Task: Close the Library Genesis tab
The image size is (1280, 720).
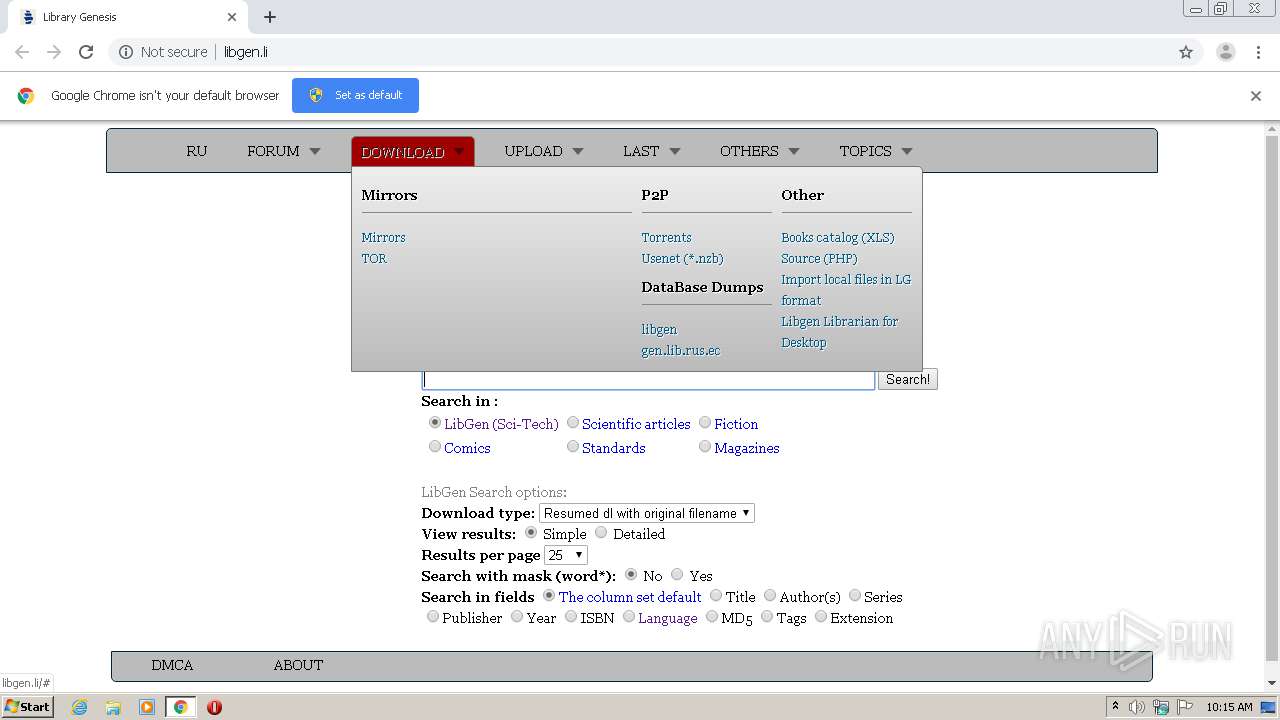Action: tap(232, 17)
